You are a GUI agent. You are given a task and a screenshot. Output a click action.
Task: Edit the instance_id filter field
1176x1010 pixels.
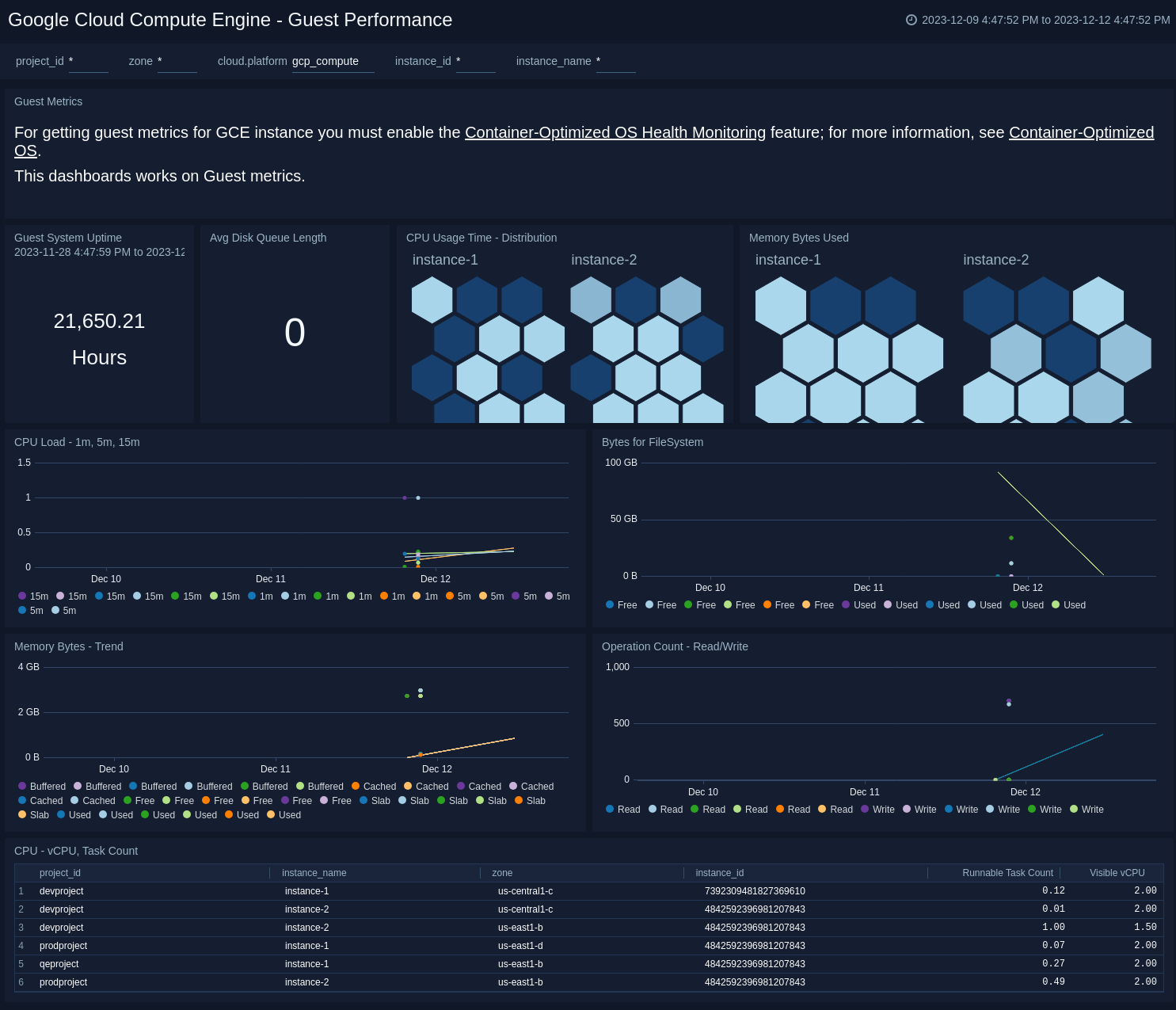pos(476,61)
